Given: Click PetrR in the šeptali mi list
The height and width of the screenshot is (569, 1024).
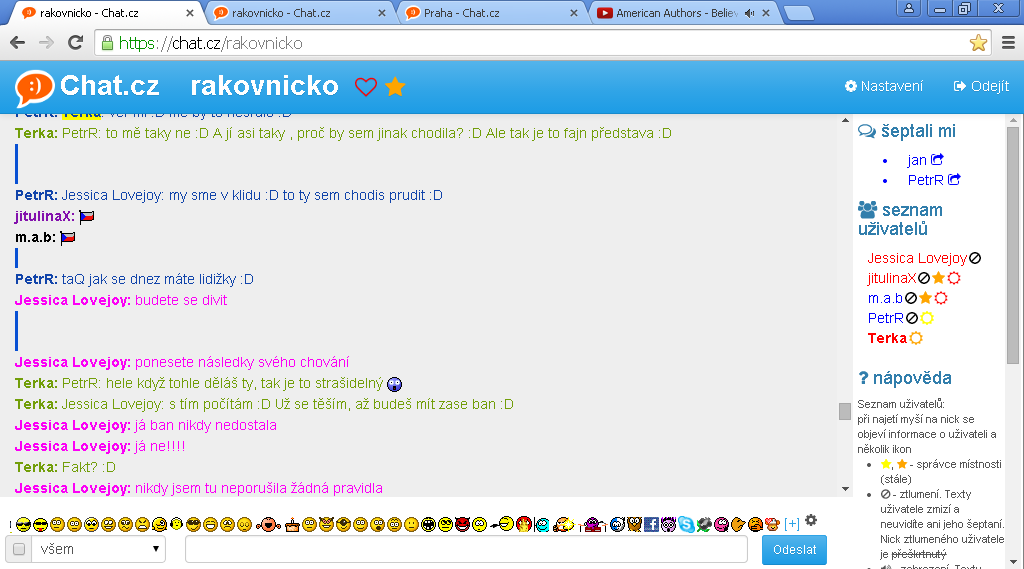Looking at the screenshot, I should click(x=925, y=180).
